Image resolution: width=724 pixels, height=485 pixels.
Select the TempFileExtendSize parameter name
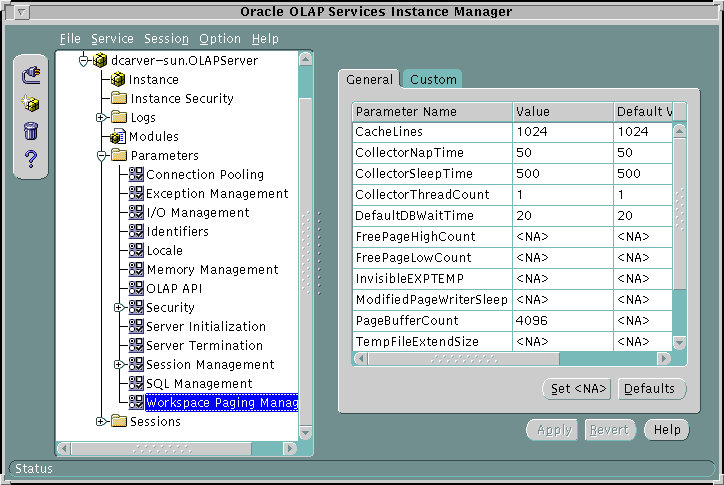[417, 342]
